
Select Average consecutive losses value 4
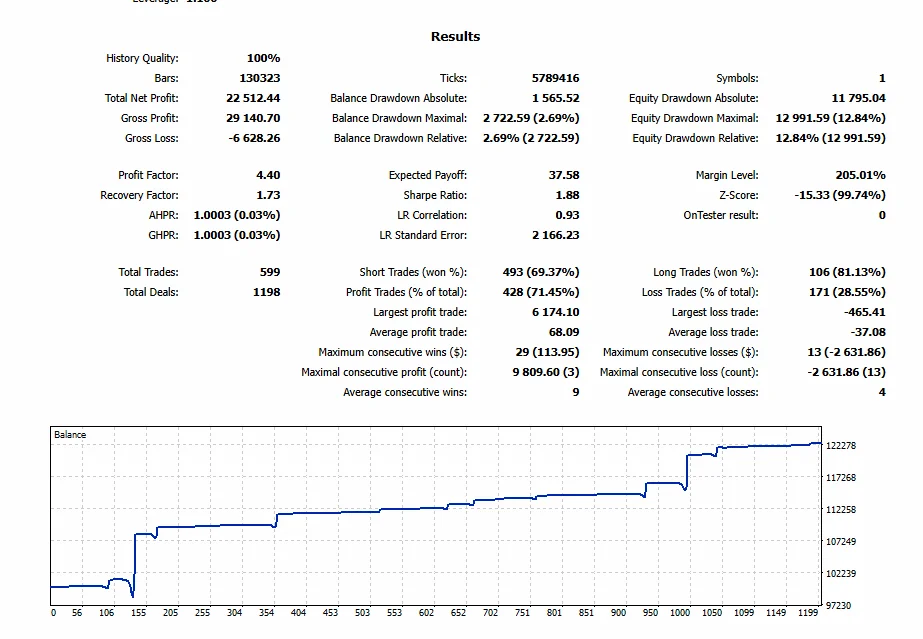(x=882, y=392)
